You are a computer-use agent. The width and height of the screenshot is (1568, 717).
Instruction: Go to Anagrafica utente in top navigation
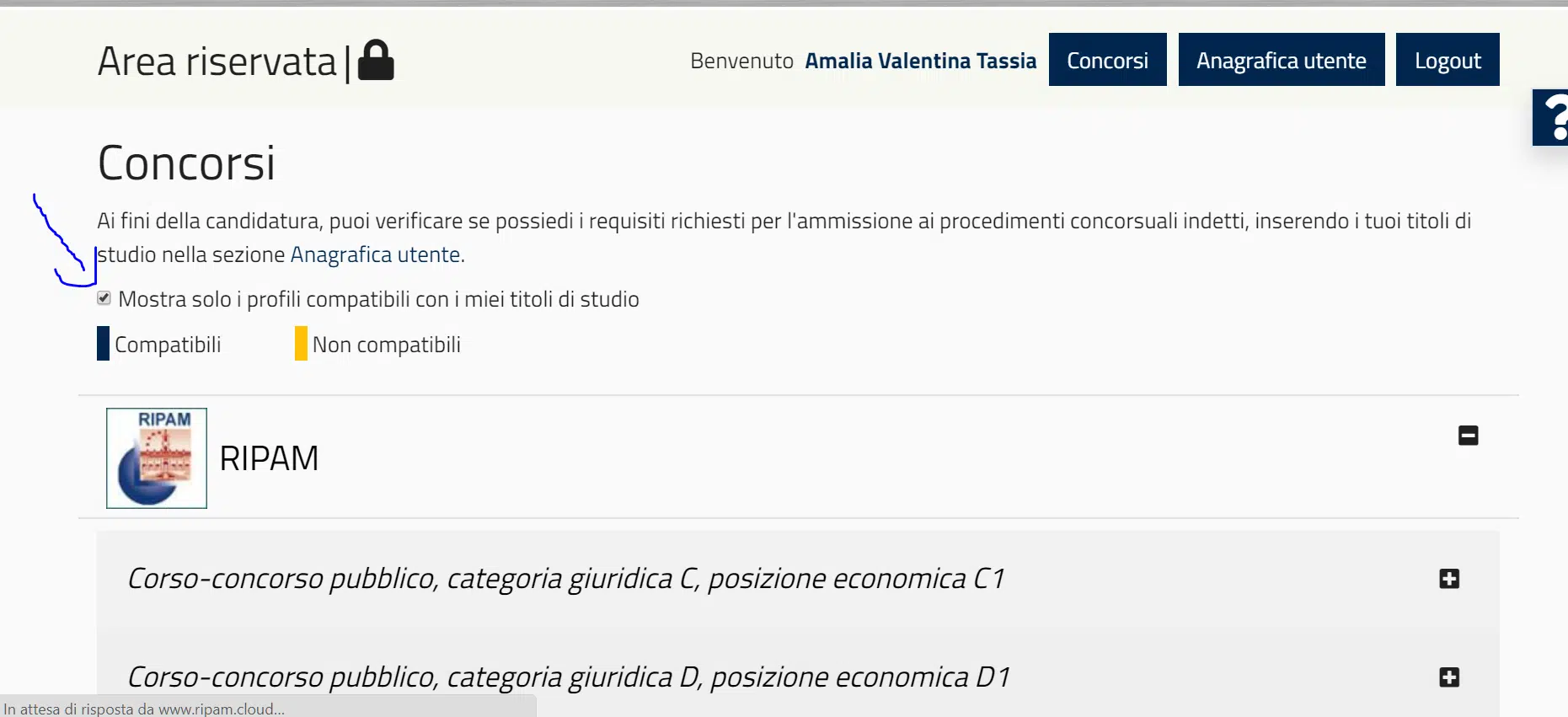click(x=1281, y=60)
